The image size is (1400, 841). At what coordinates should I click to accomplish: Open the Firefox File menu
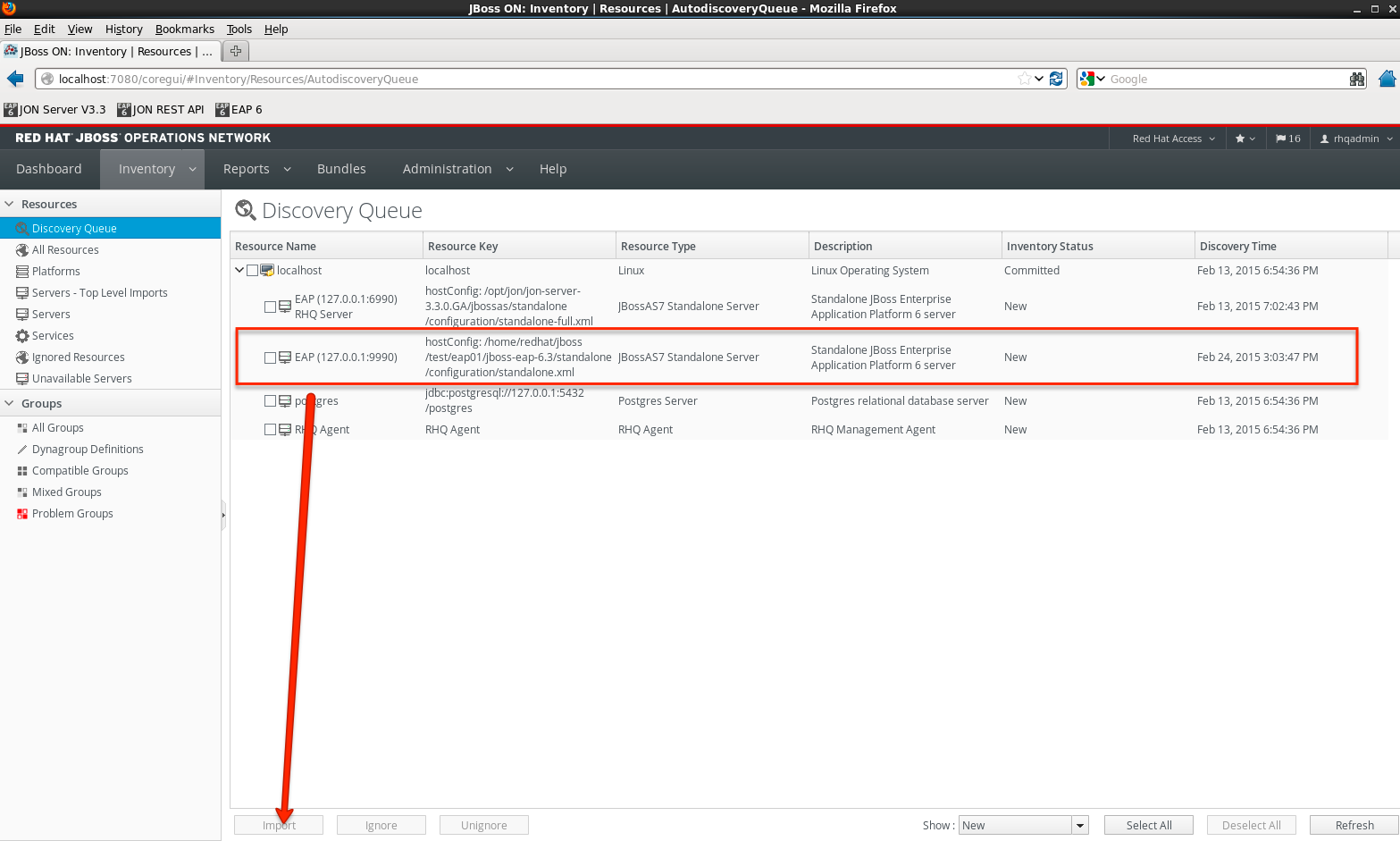(13, 29)
